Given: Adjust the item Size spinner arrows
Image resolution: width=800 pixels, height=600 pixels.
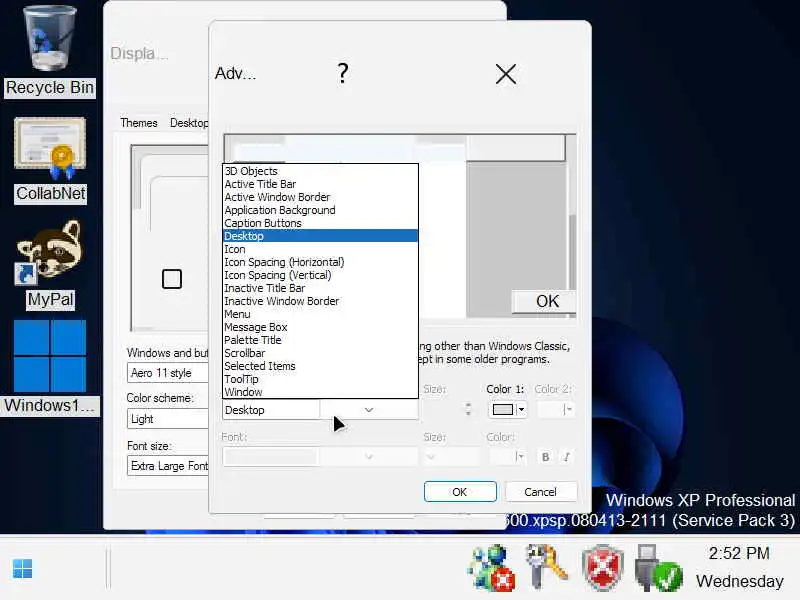Looking at the screenshot, I should pos(468,409).
